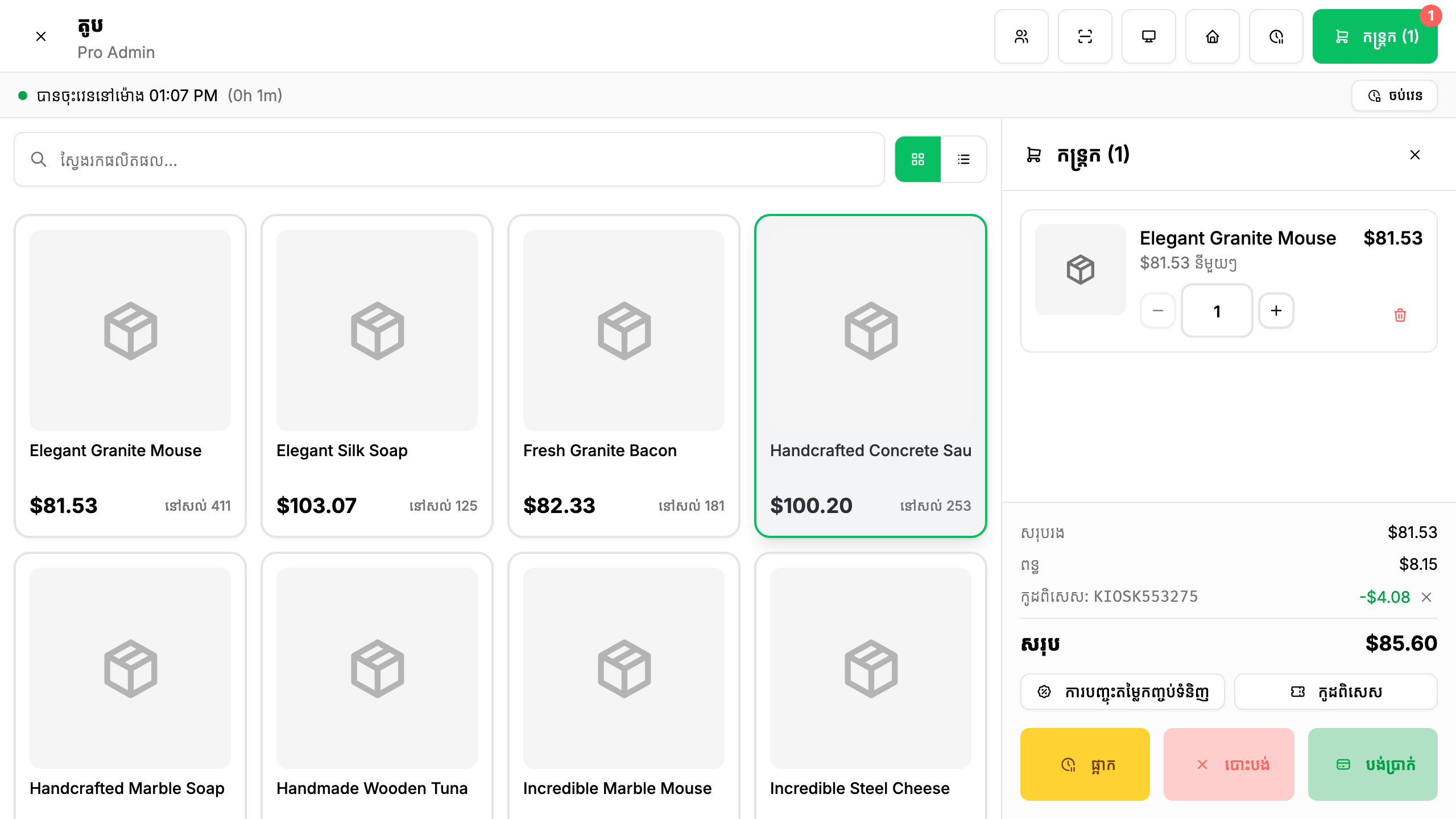This screenshot has width=1456, height=819.
Task: Click the $100.20 price label
Action: tap(811, 506)
